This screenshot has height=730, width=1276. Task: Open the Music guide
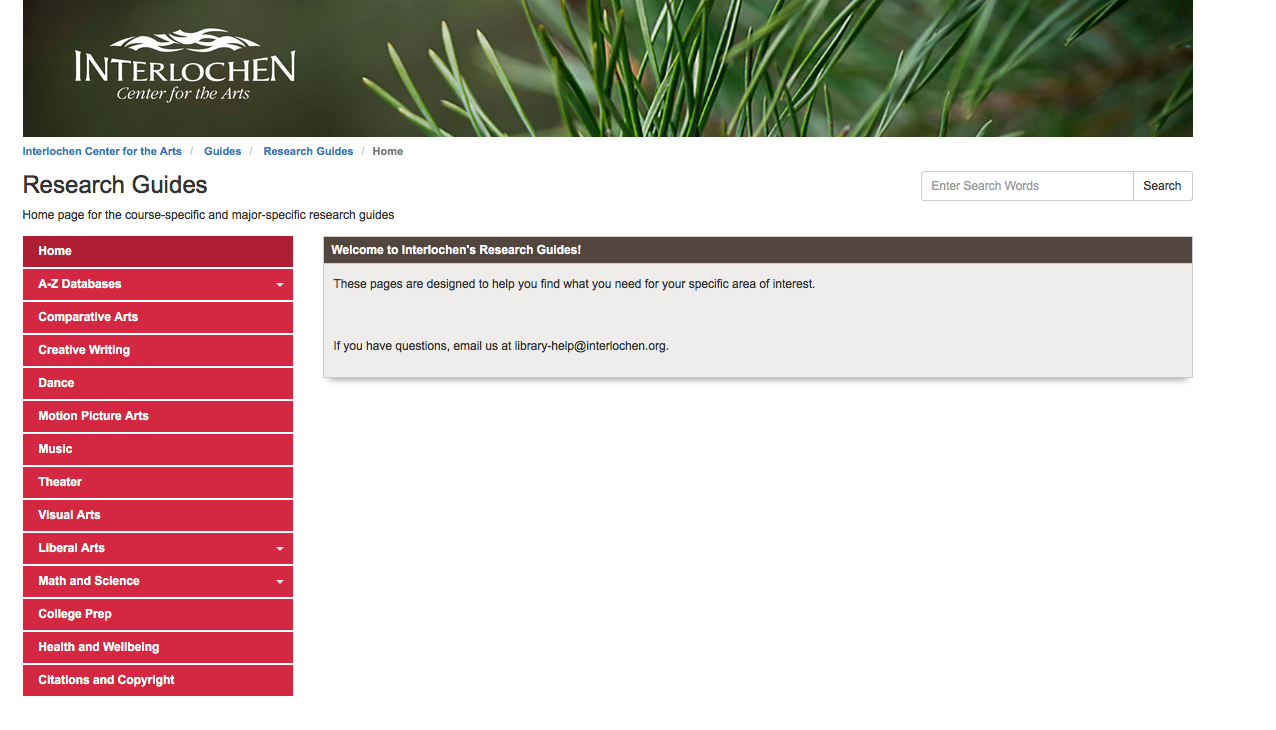point(158,449)
